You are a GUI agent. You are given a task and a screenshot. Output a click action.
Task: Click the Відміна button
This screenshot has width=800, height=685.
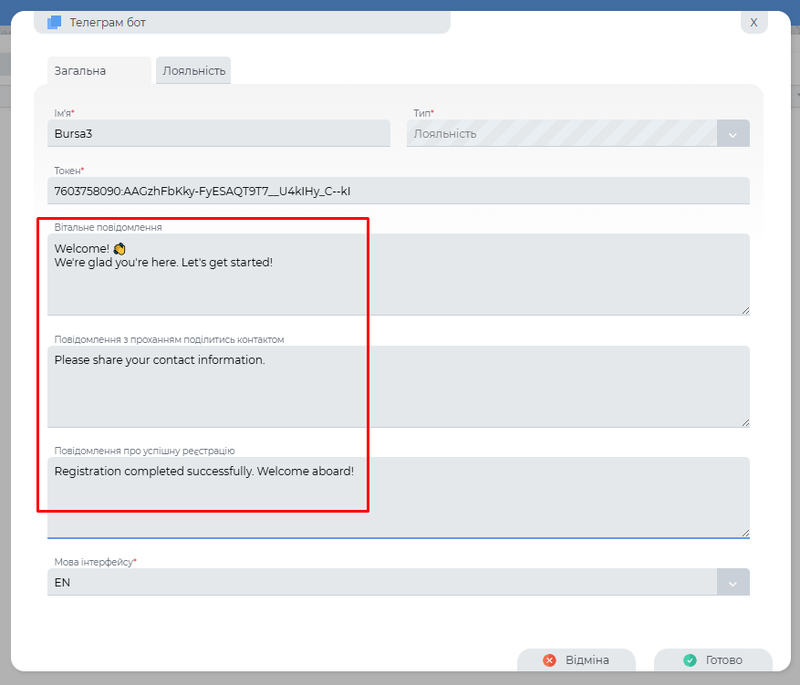coord(580,660)
